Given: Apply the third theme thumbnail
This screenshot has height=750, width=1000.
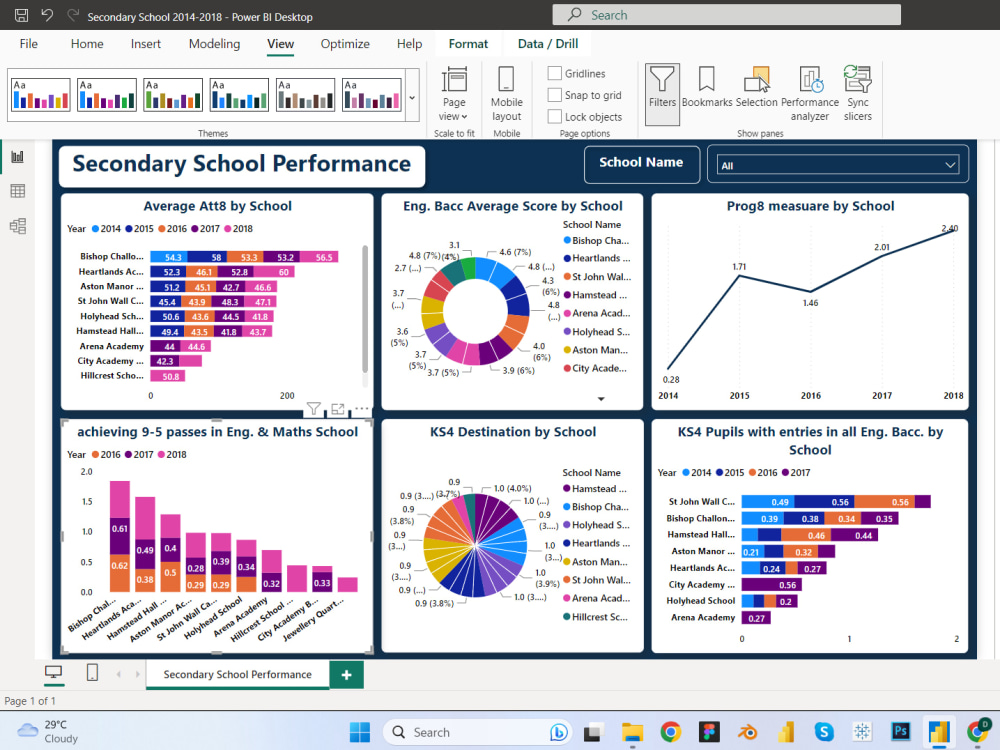Looking at the screenshot, I should click(173, 94).
